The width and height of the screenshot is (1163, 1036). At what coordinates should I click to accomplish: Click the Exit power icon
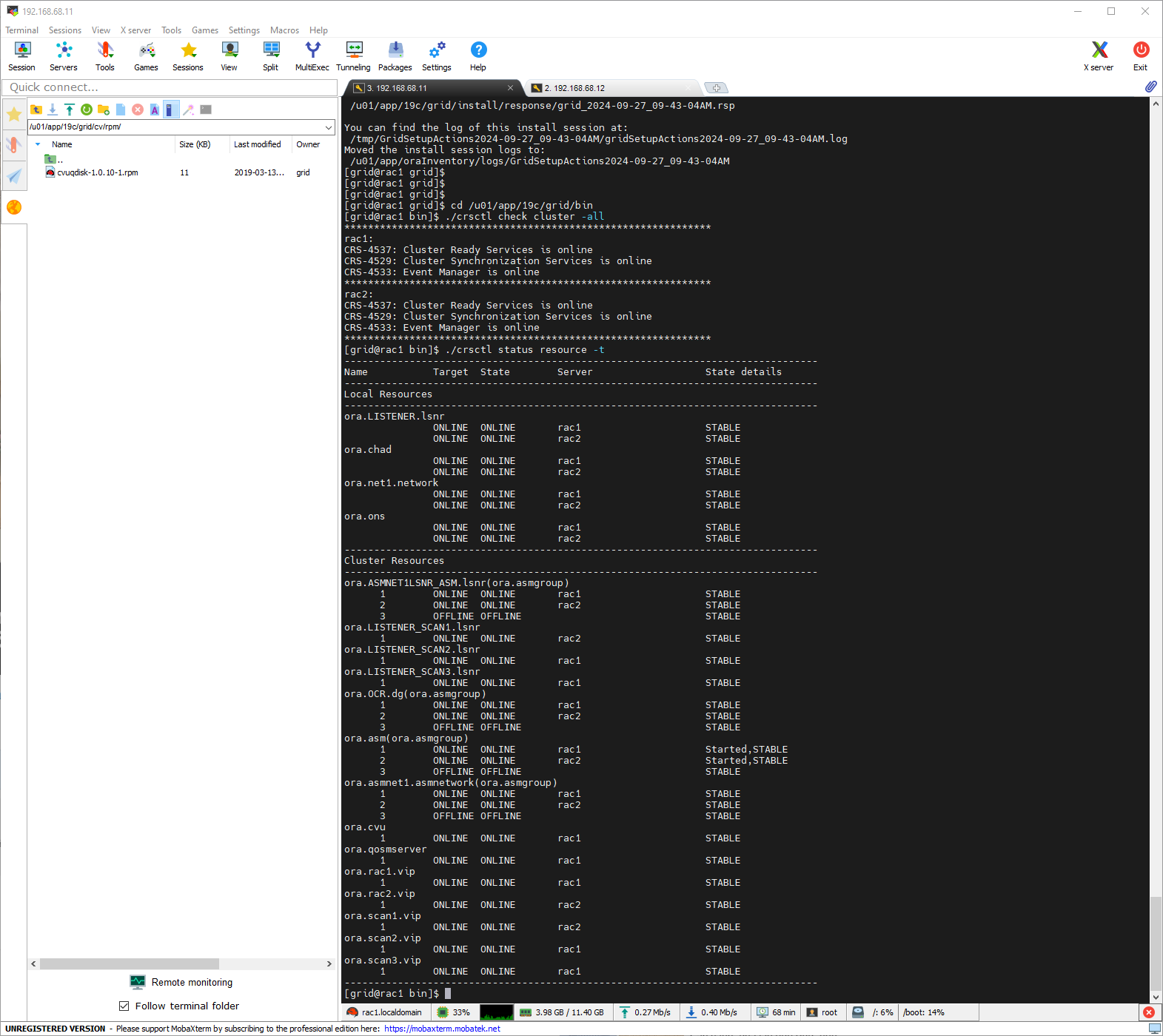(1141, 56)
